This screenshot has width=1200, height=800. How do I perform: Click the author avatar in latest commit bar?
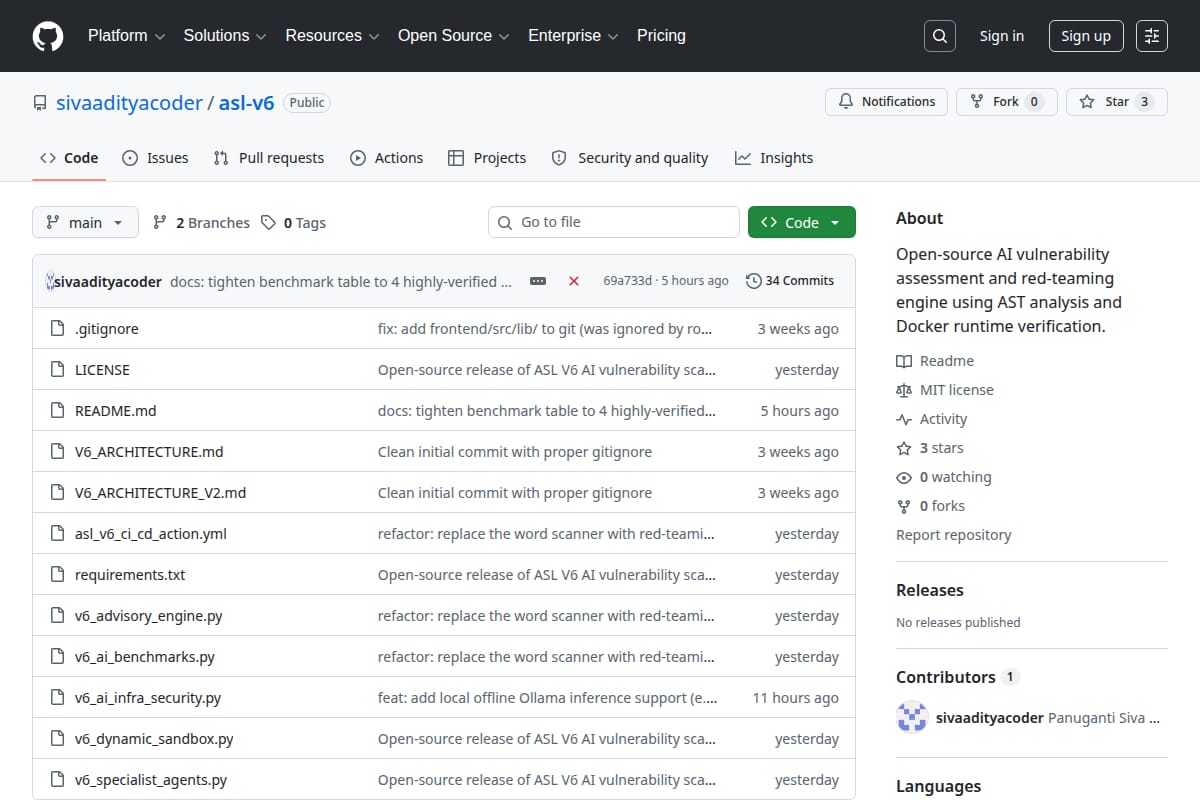point(50,281)
